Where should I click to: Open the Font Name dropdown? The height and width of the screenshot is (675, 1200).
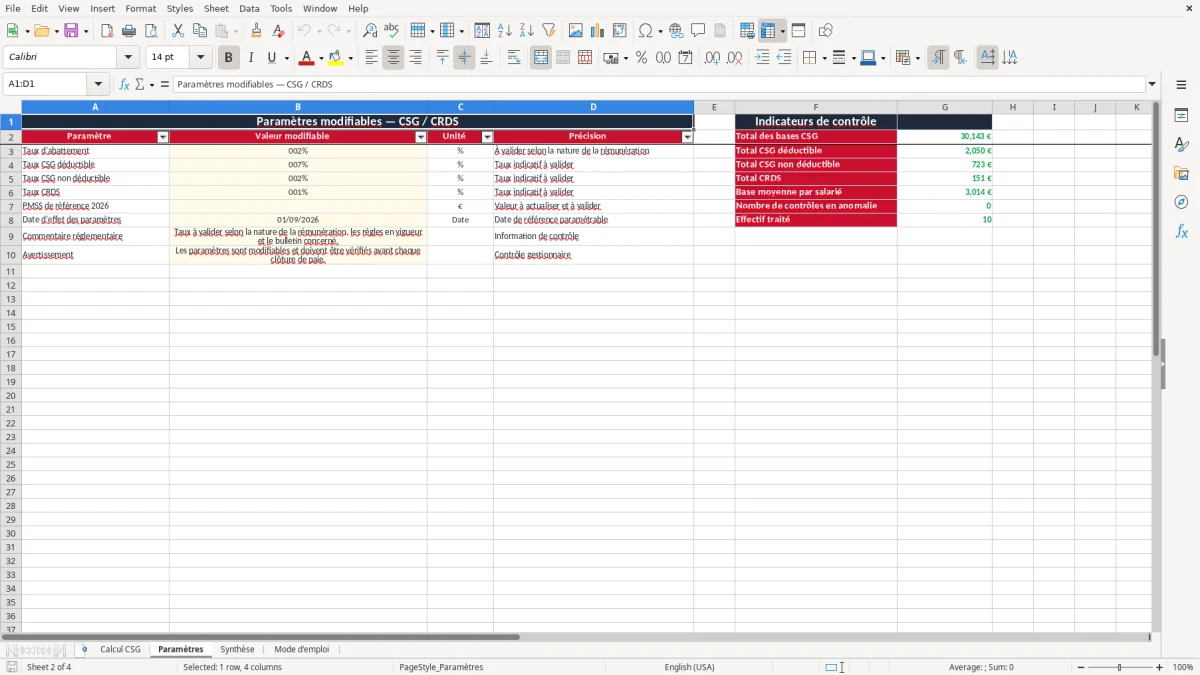click(128, 58)
